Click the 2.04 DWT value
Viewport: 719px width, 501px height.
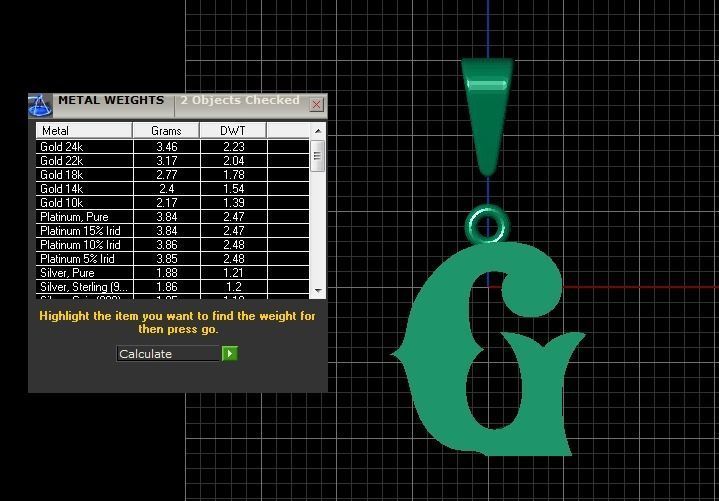[x=234, y=161]
